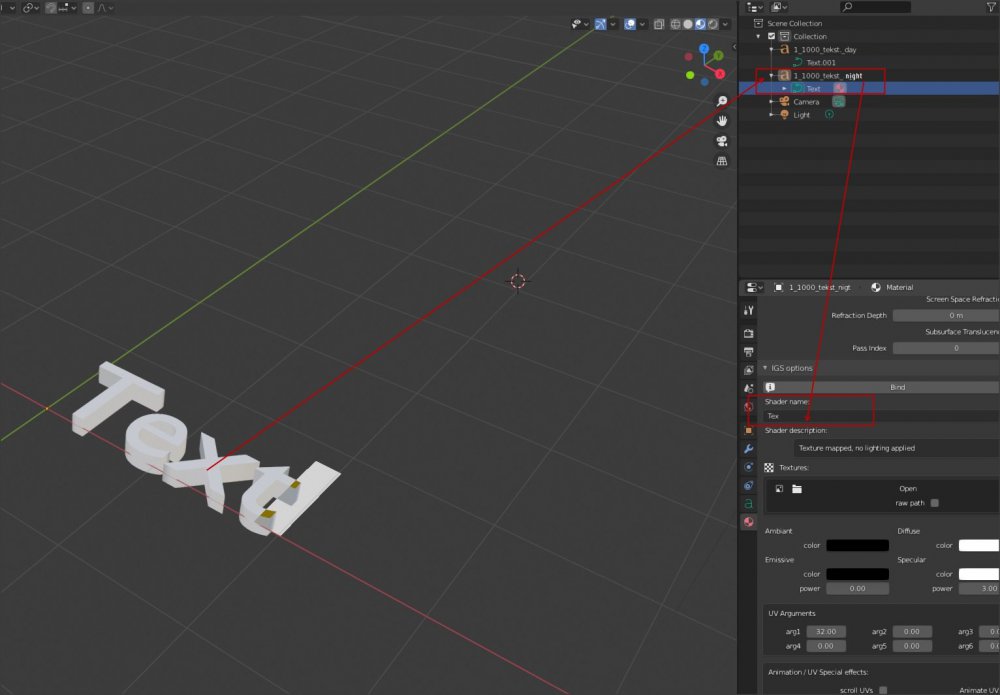Expand the Text data item in outliner
1000x695 pixels.
784,88
